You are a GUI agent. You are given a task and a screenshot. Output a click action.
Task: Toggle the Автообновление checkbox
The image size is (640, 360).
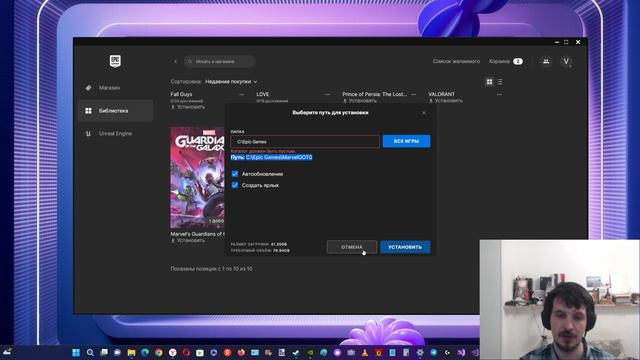[x=235, y=174]
